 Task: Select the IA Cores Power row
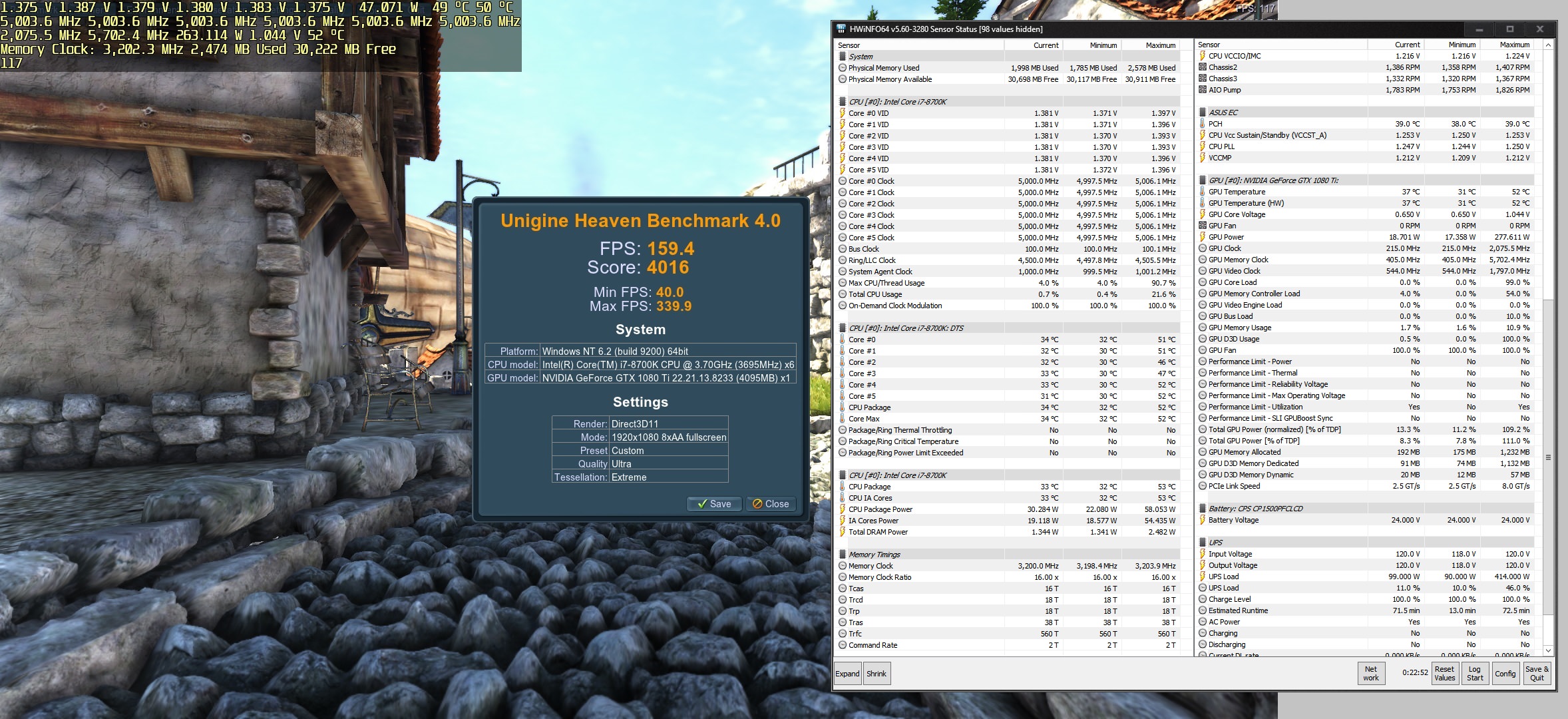(x=1007, y=521)
